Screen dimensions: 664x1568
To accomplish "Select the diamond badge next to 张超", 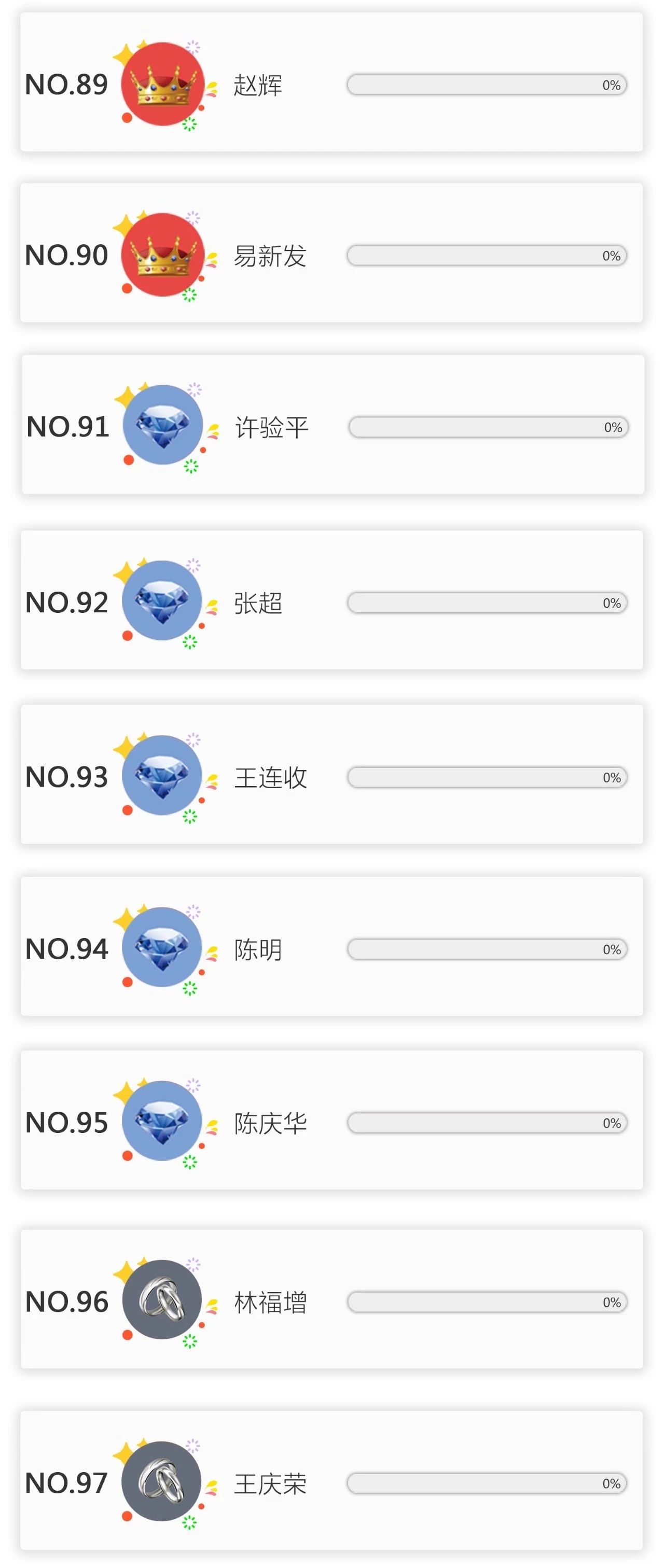I will coord(162,601).
